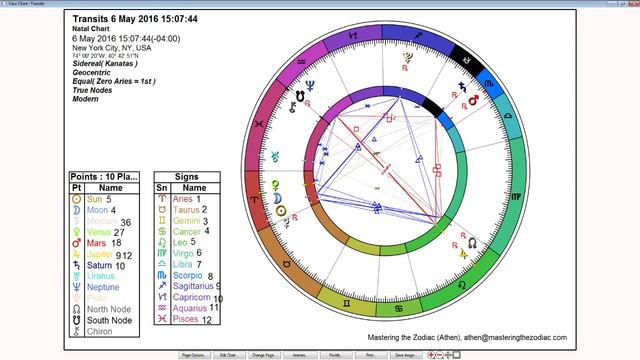Click 'Capricorn' name in Signs table
640x360 pixels.
pyautogui.click(x=191, y=297)
